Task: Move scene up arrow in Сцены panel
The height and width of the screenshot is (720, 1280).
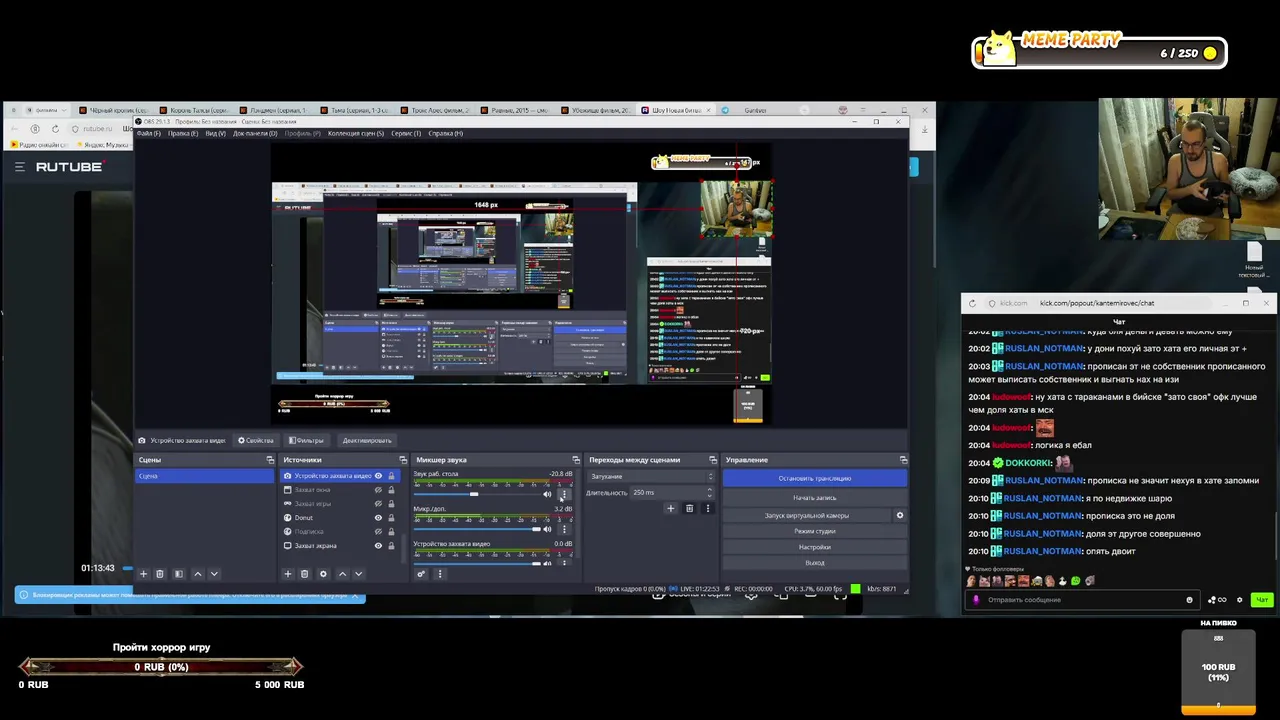Action: (198, 574)
